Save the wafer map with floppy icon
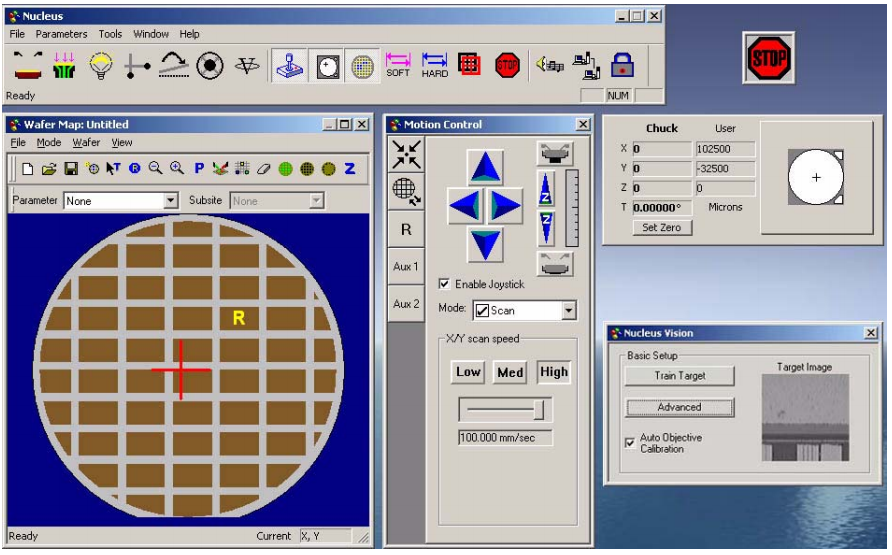This screenshot has height=555, width=892. (71, 168)
